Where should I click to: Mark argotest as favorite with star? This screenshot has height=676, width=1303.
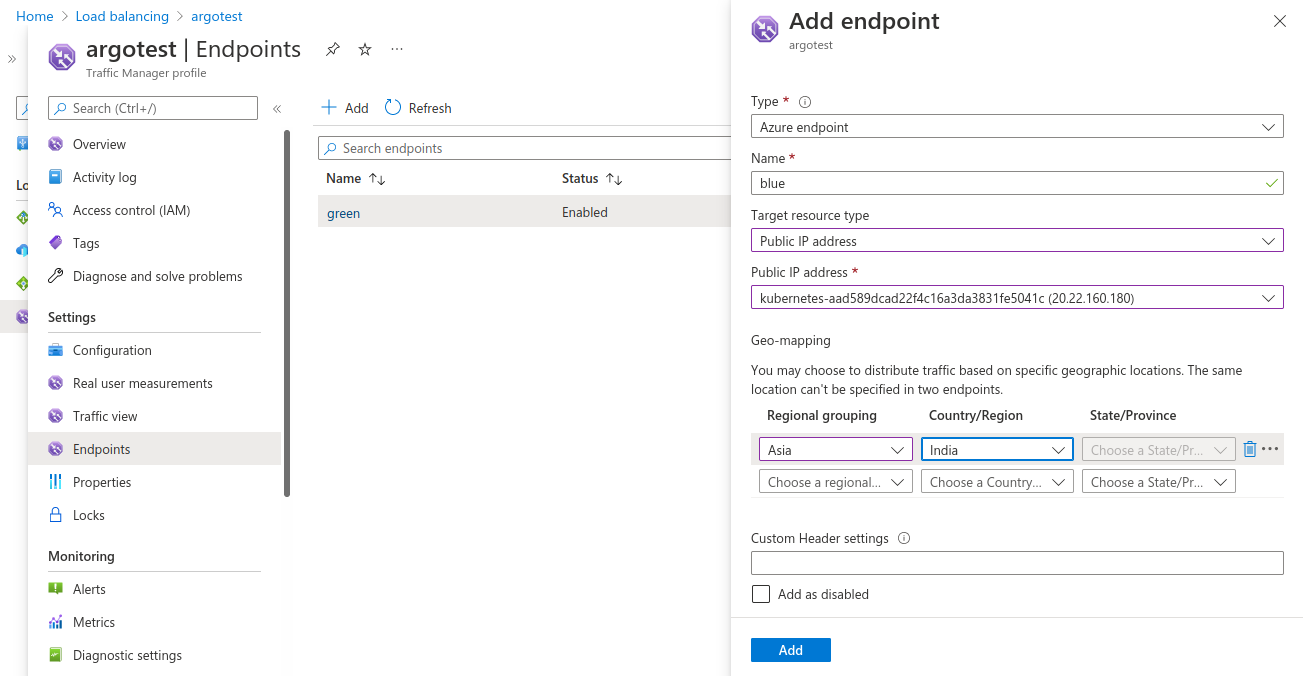(x=365, y=49)
